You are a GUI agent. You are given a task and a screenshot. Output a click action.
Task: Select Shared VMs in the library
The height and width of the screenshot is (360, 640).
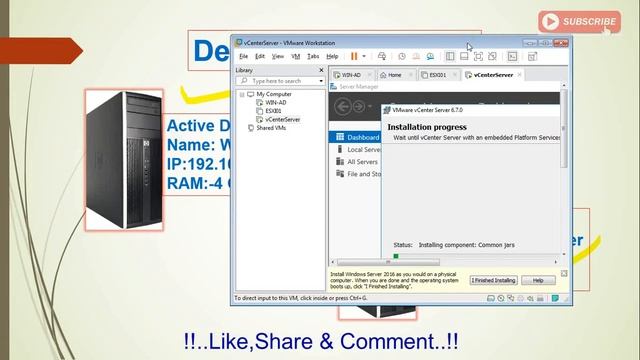point(271,128)
